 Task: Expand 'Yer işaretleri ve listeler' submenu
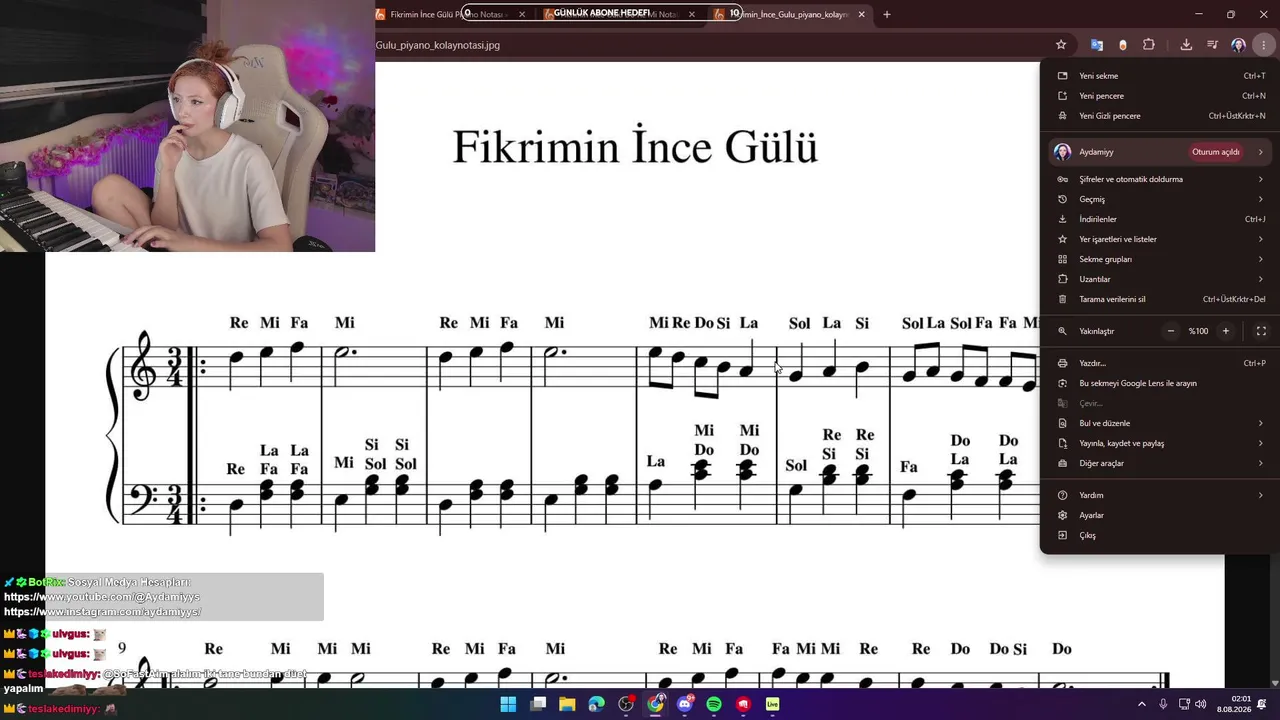[x=1161, y=239]
